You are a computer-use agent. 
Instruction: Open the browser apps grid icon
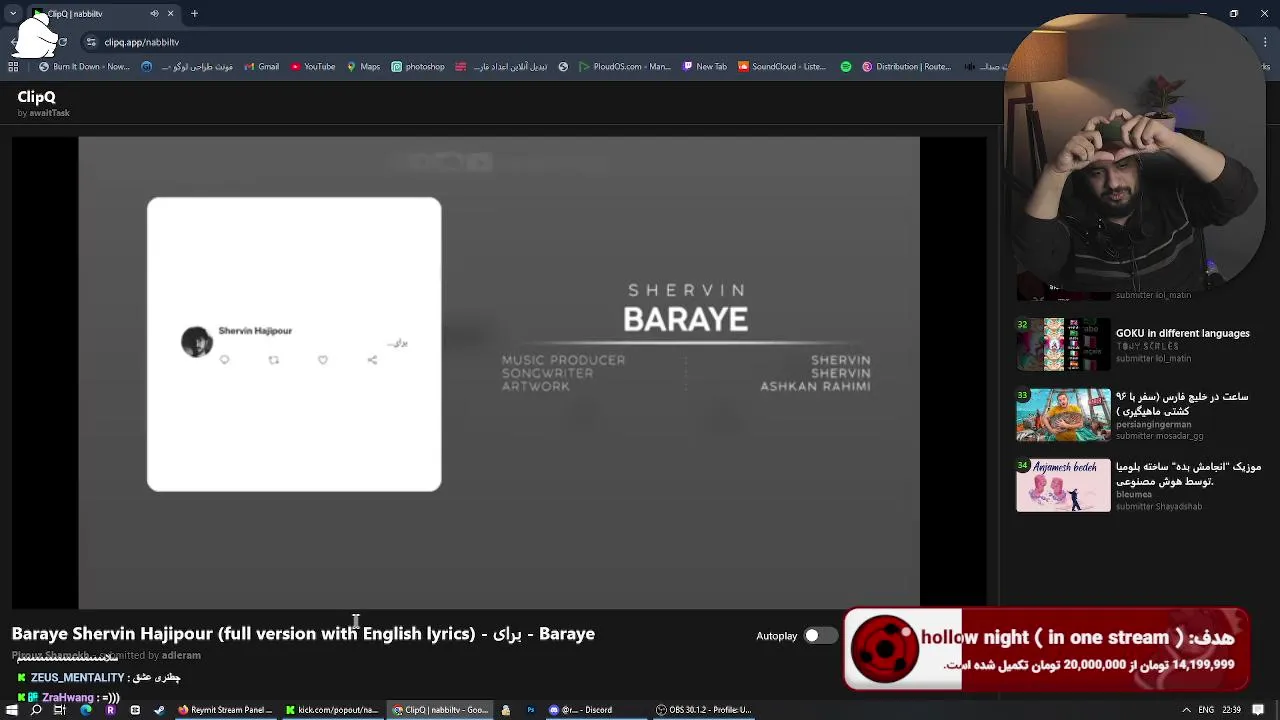pyautogui.click(x=13, y=67)
